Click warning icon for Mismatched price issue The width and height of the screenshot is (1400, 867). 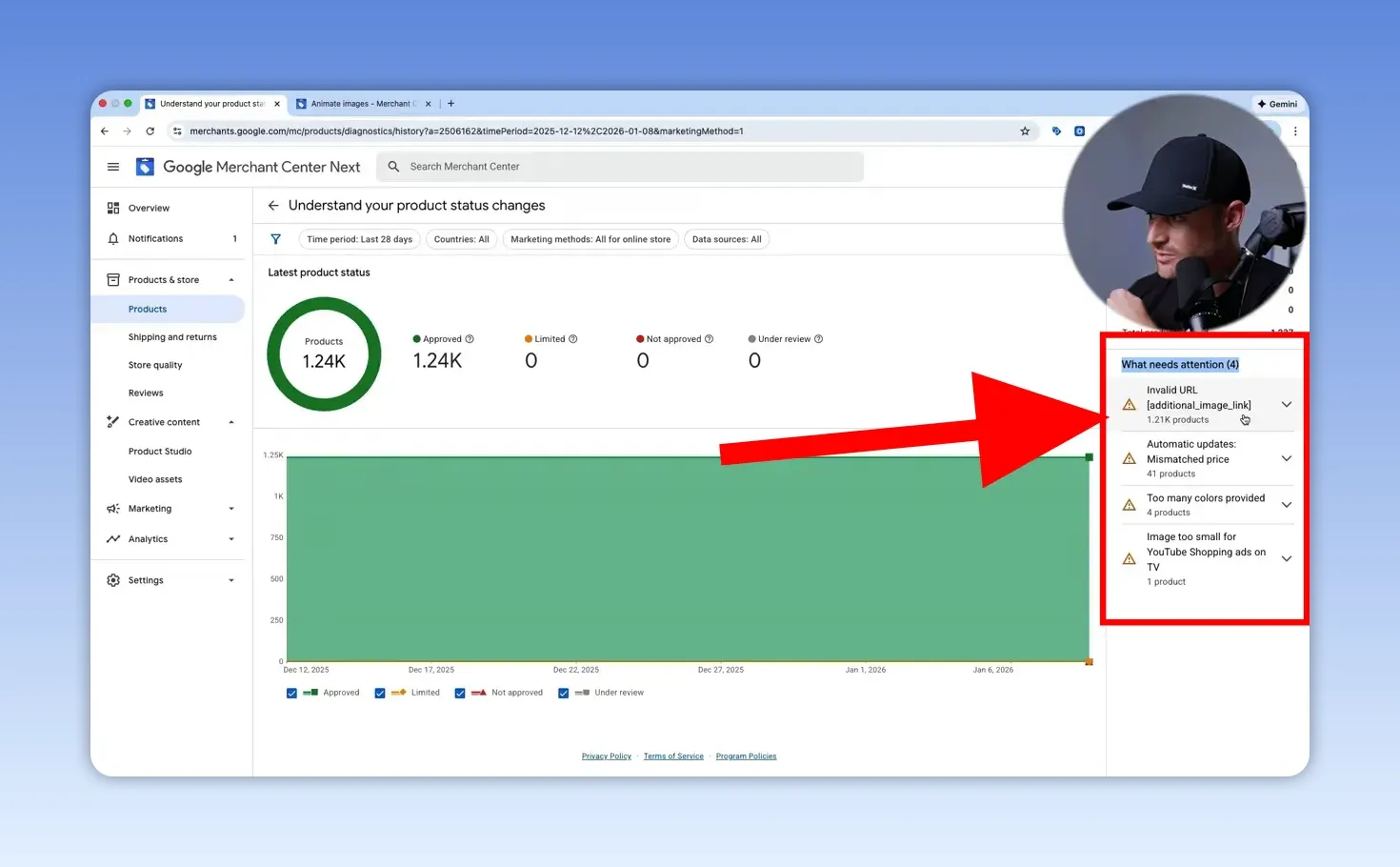click(1130, 459)
